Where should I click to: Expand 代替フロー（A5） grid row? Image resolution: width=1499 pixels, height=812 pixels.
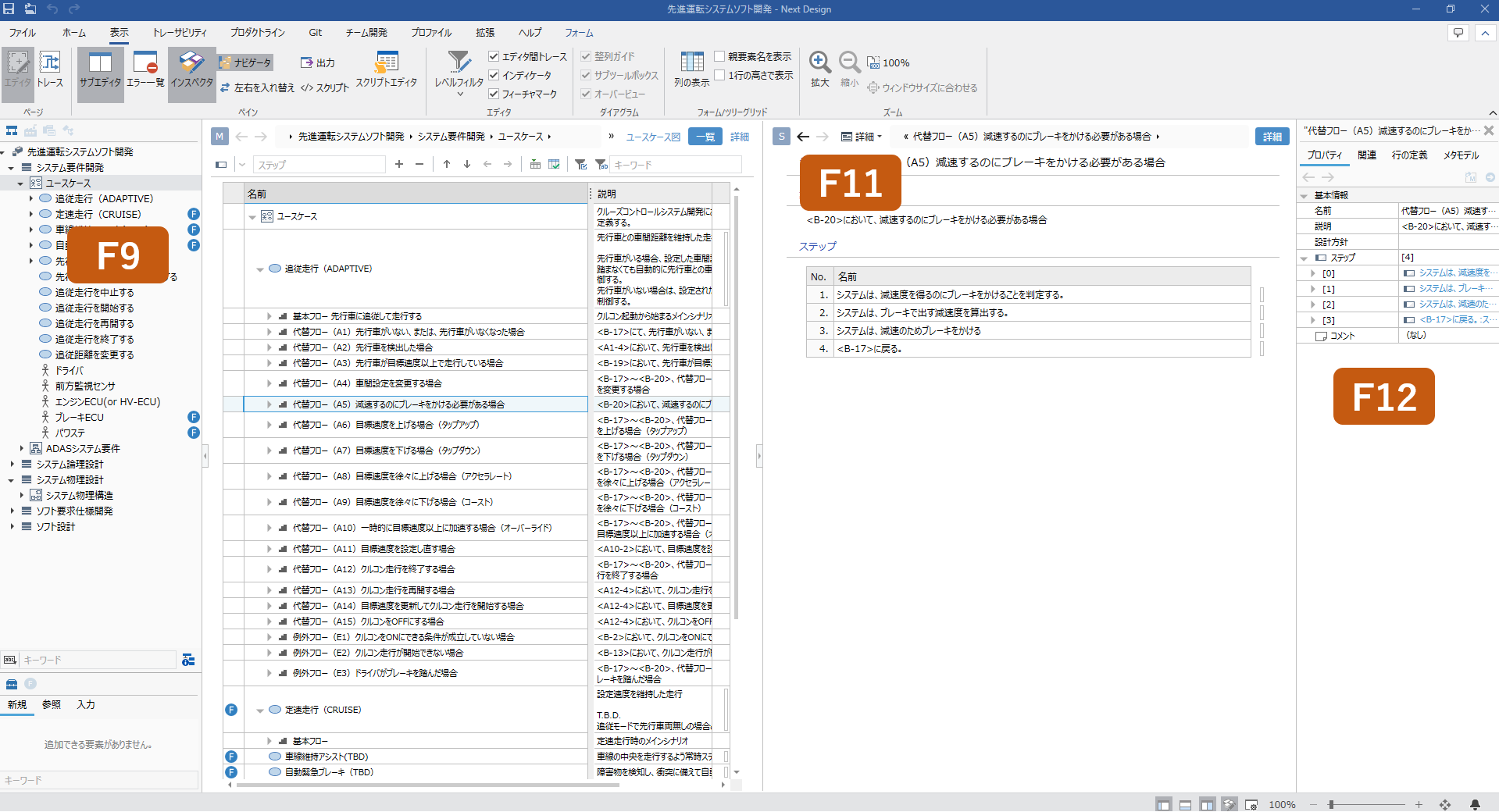[x=269, y=404]
